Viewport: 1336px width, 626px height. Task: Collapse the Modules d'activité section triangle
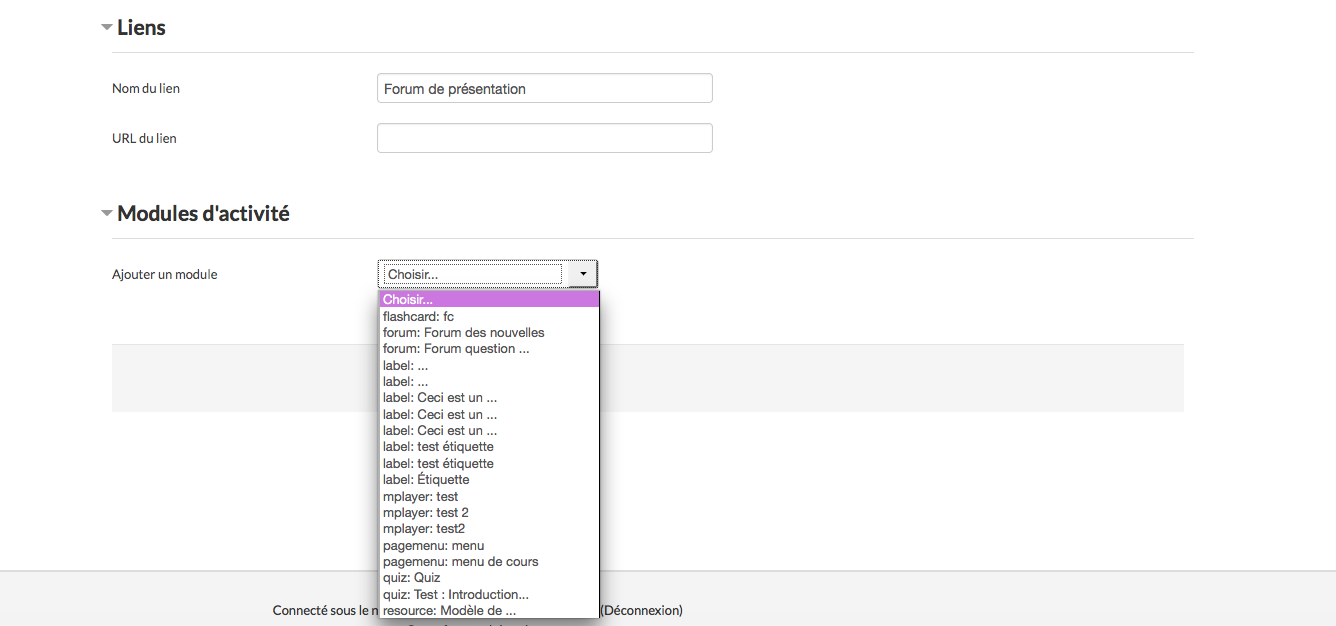pyautogui.click(x=106, y=213)
